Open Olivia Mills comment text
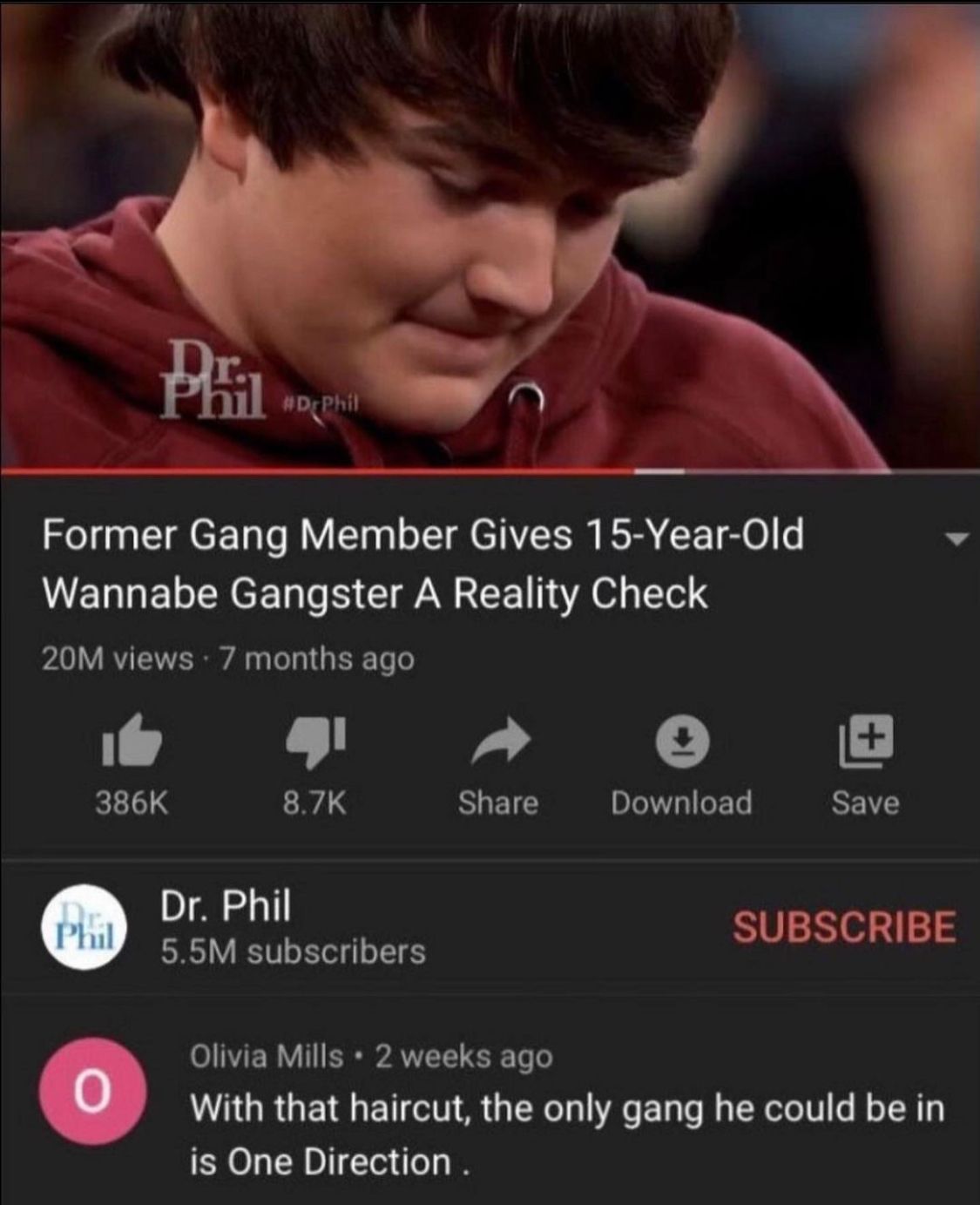The image size is (980, 1205). tap(567, 1135)
